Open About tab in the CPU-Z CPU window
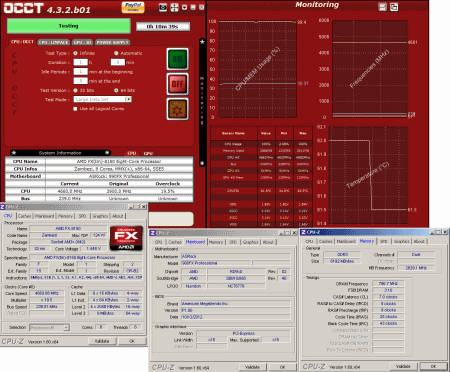The width and height of the screenshot is (450, 372). point(118,216)
